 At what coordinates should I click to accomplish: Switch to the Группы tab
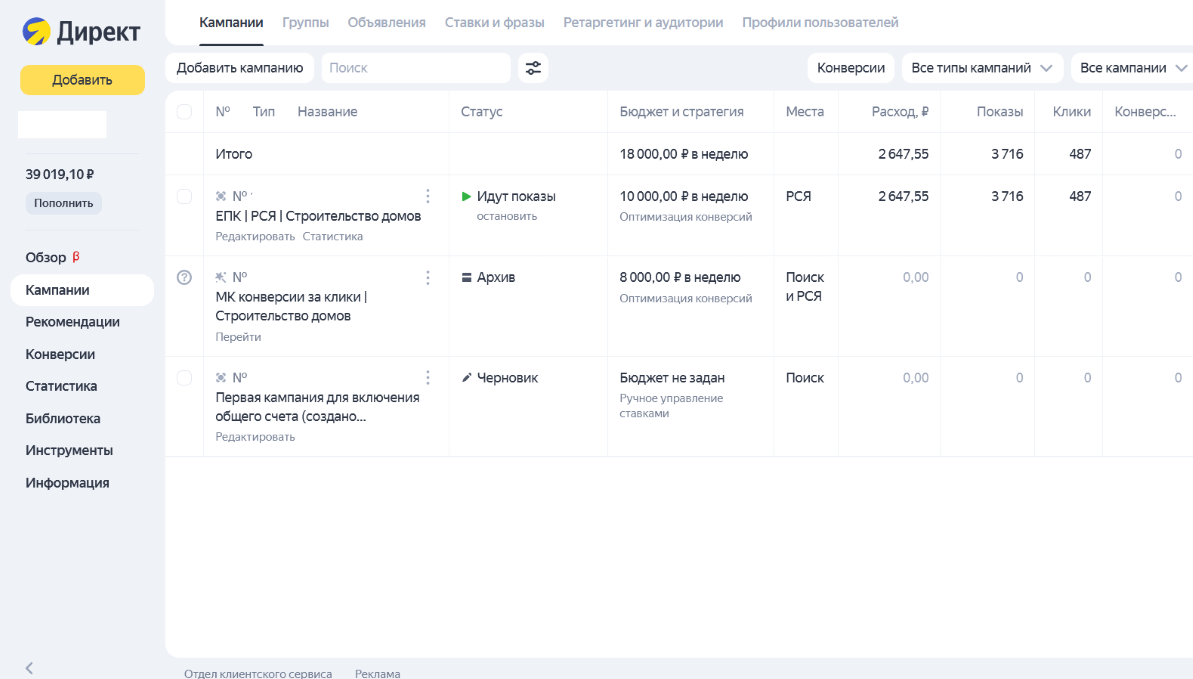pos(305,22)
